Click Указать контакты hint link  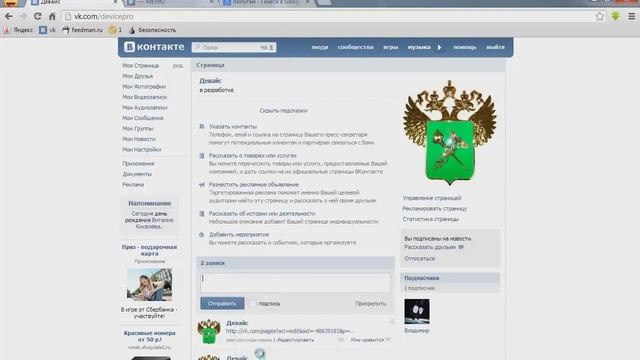pyautogui.click(x=233, y=127)
